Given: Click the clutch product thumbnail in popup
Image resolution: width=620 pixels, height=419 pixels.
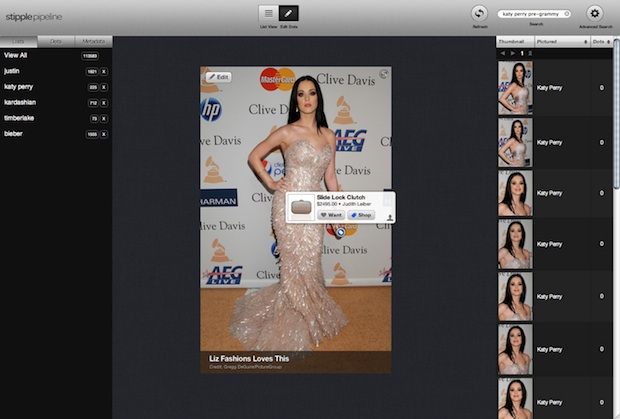Looking at the screenshot, I should (301, 208).
